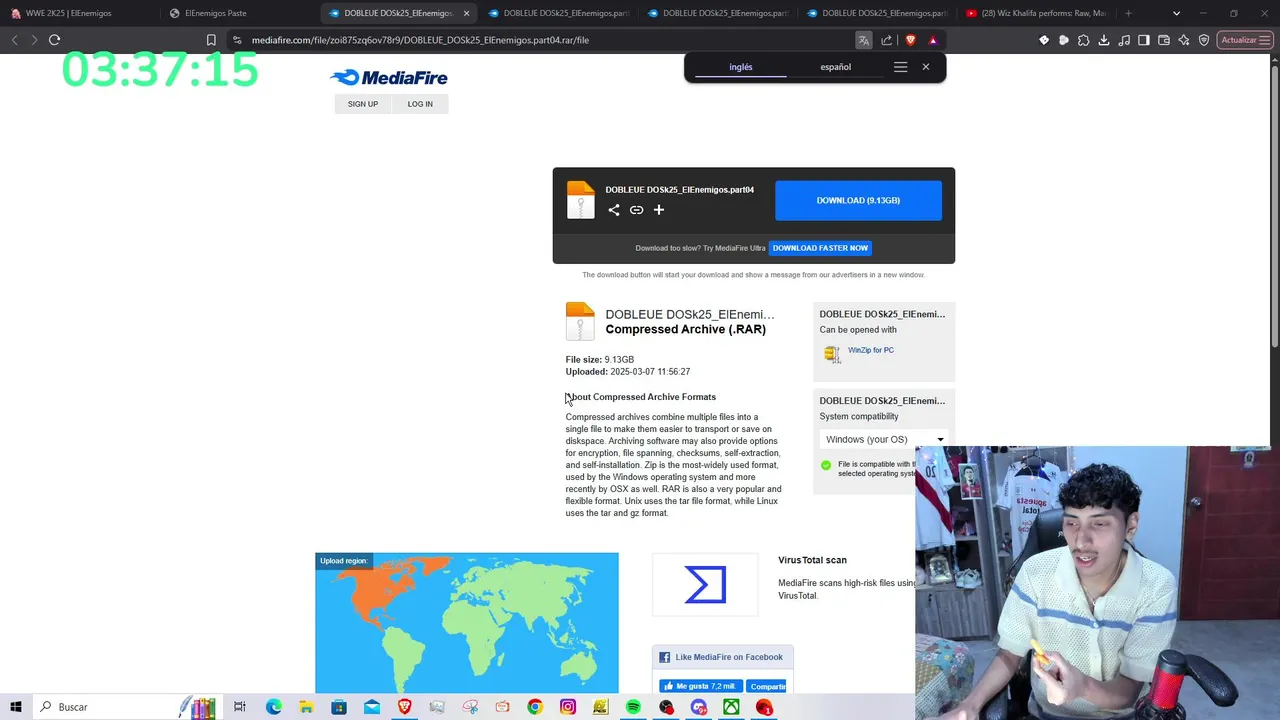Open Microsoft Edge from the taskbar
The height and width of the screenshot is (720, 1280).
click(x=273, y=707)
